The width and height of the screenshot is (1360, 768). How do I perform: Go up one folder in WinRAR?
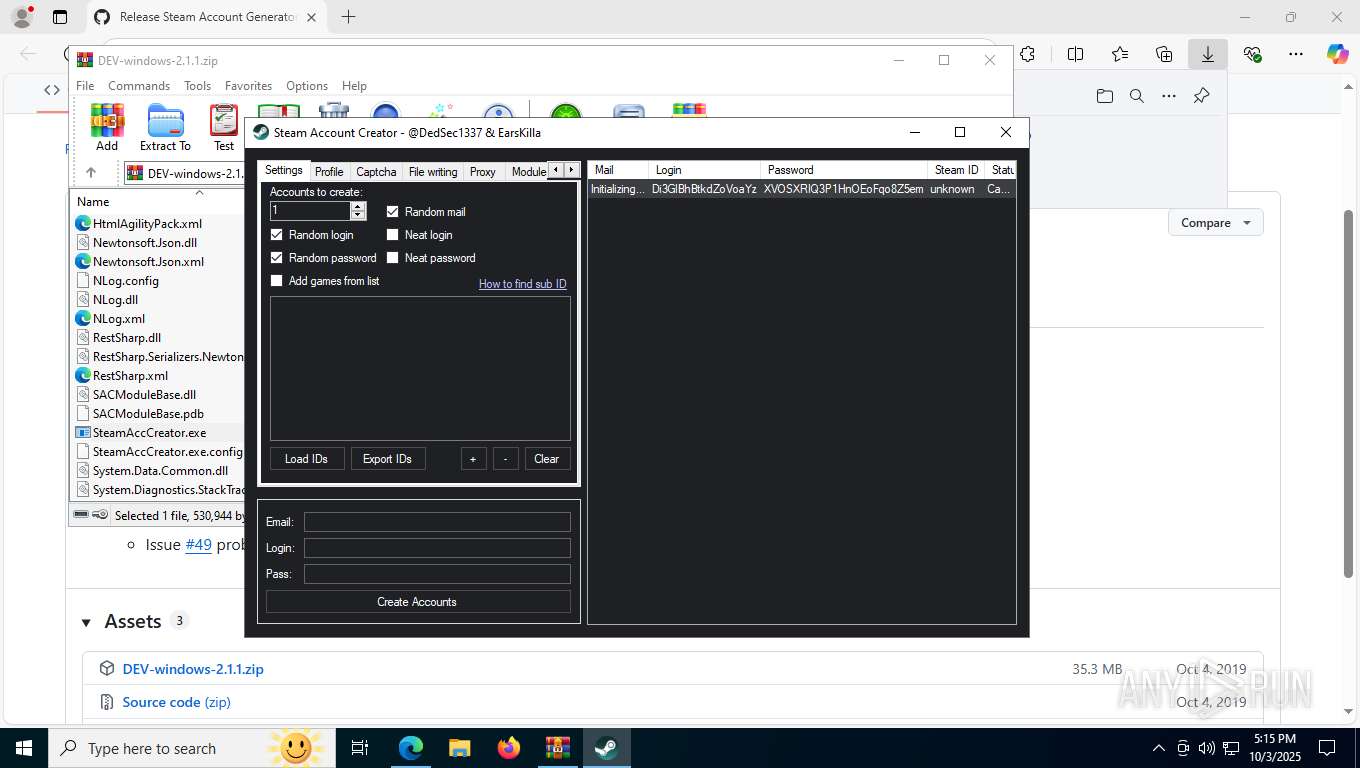tap(91, 173)
